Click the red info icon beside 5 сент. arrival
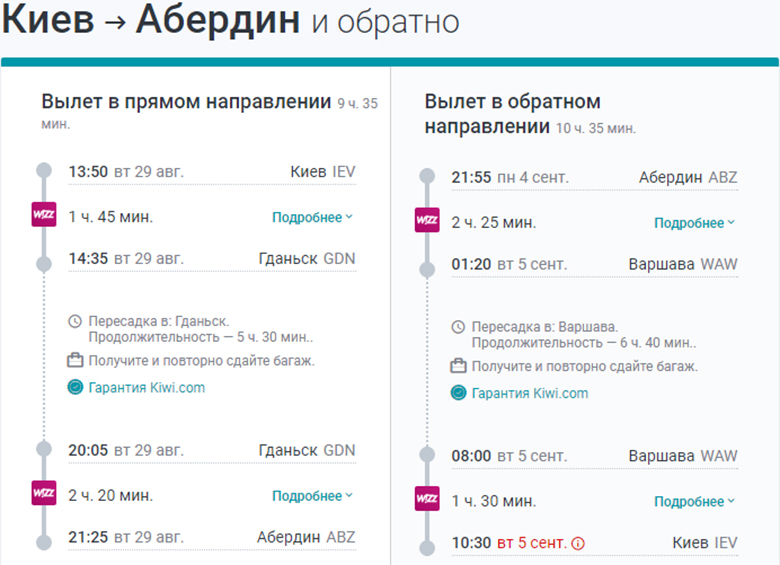Image resolution: width=780 pixels, height=565 pixels. point(577,543)
